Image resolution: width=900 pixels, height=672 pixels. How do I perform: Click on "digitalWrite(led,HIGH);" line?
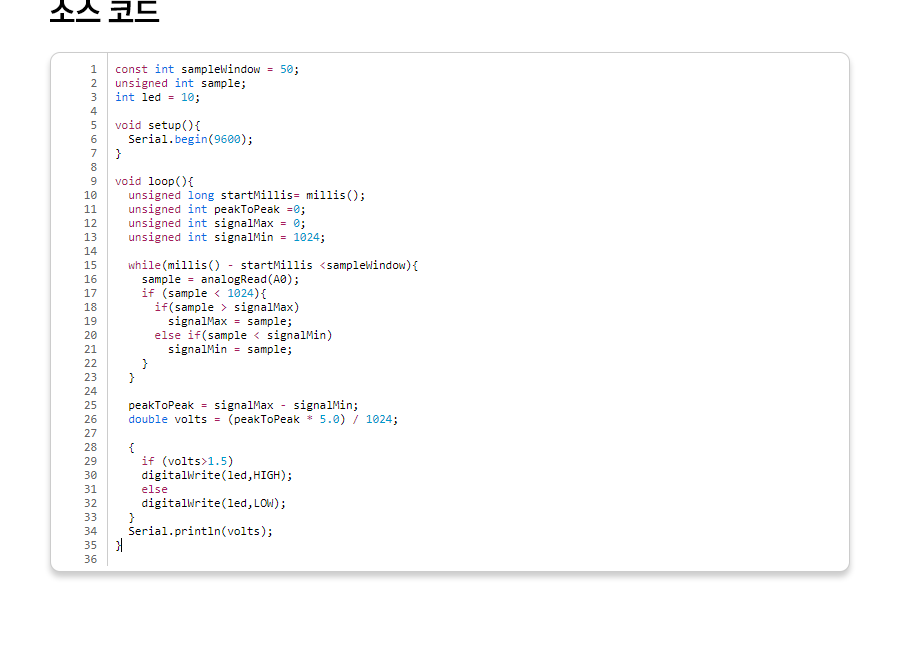pos(217,476)
